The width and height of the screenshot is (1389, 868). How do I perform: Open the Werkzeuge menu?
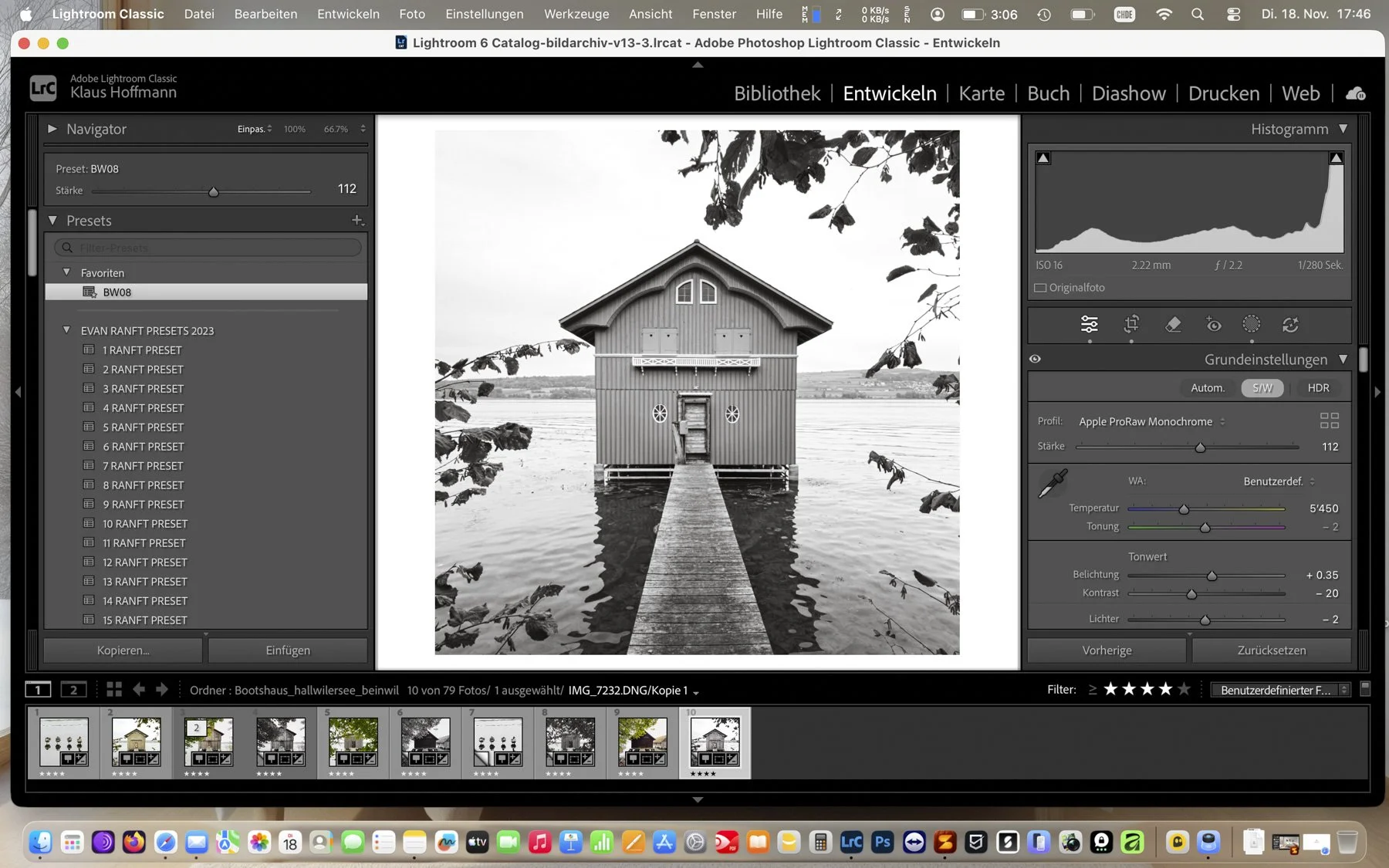(576, 14)
